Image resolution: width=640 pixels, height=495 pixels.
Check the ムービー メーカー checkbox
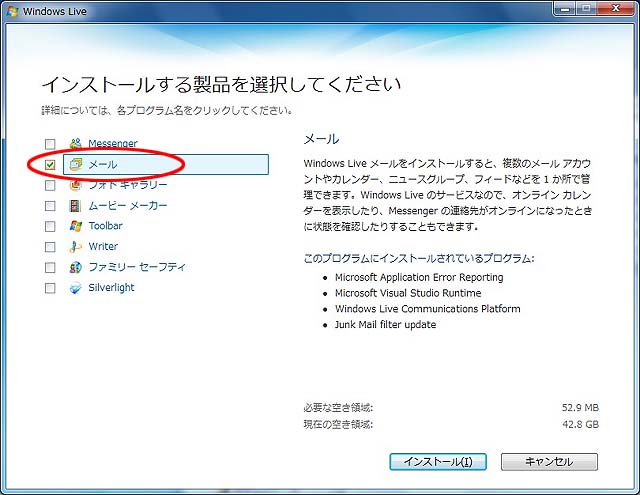[x=50, y=205]
